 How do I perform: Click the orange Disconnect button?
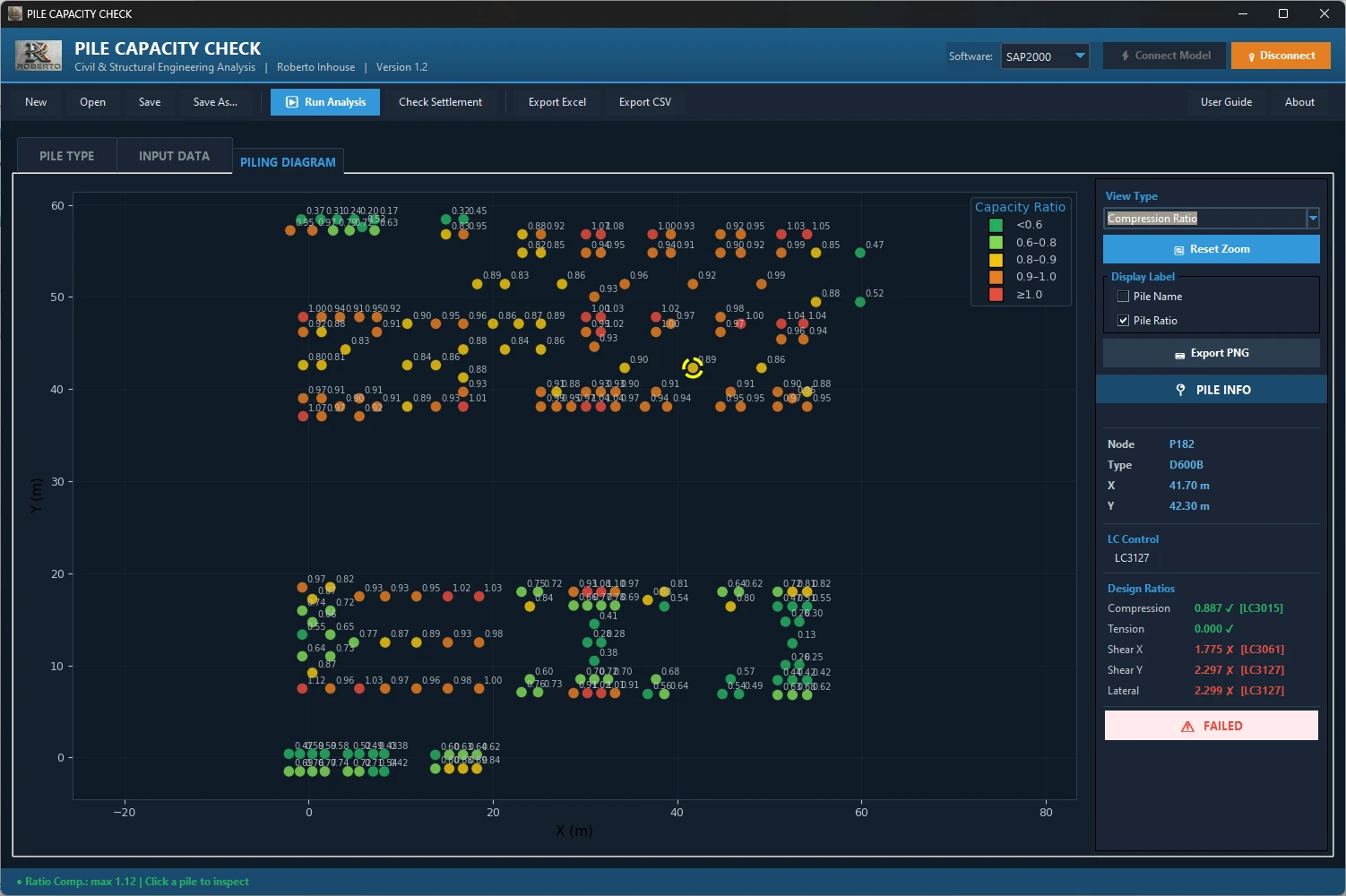[1281, 56]
